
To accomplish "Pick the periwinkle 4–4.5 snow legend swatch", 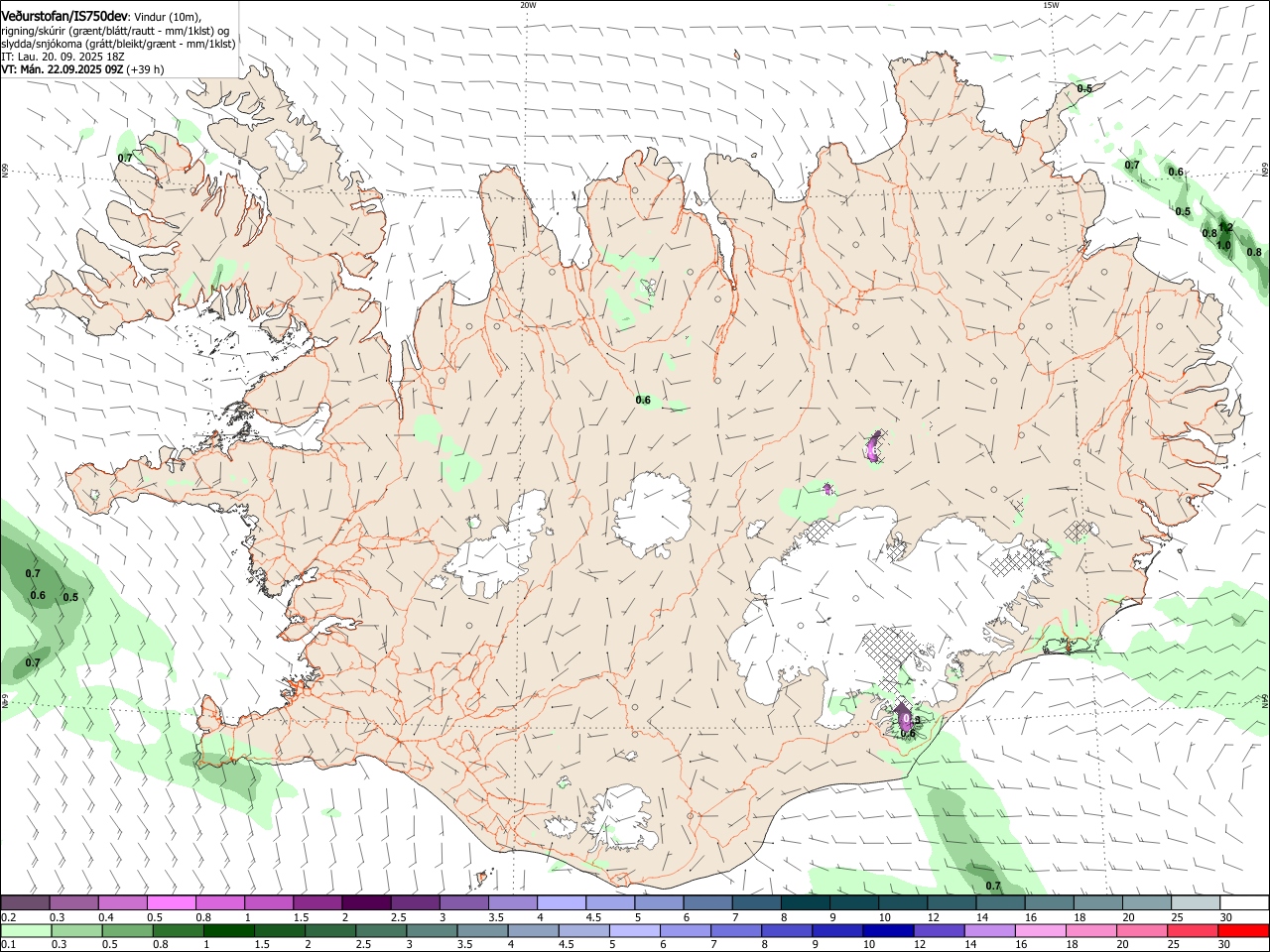I will point(561,903).
